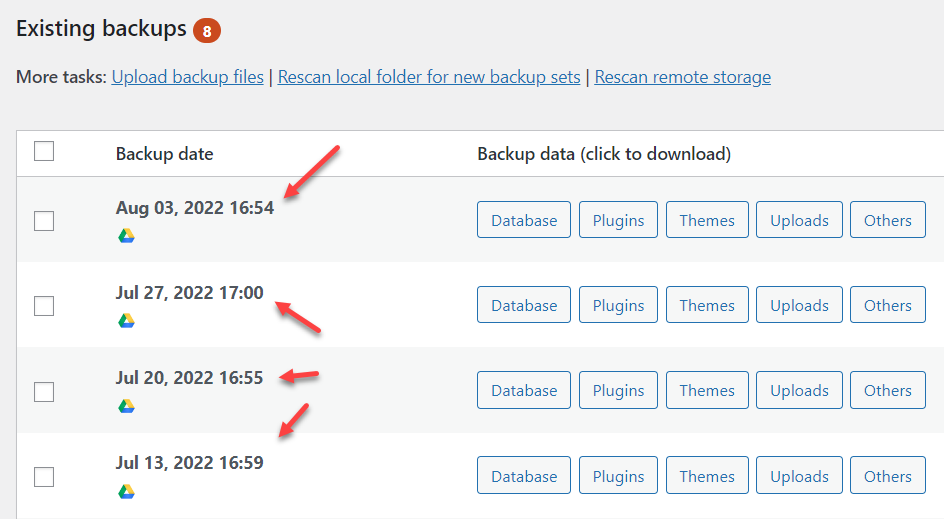Image resolution: width=944 pixels, height=519 pixels.
Task: Tick the select-all checkbox in table header
Action: (44, 152)
